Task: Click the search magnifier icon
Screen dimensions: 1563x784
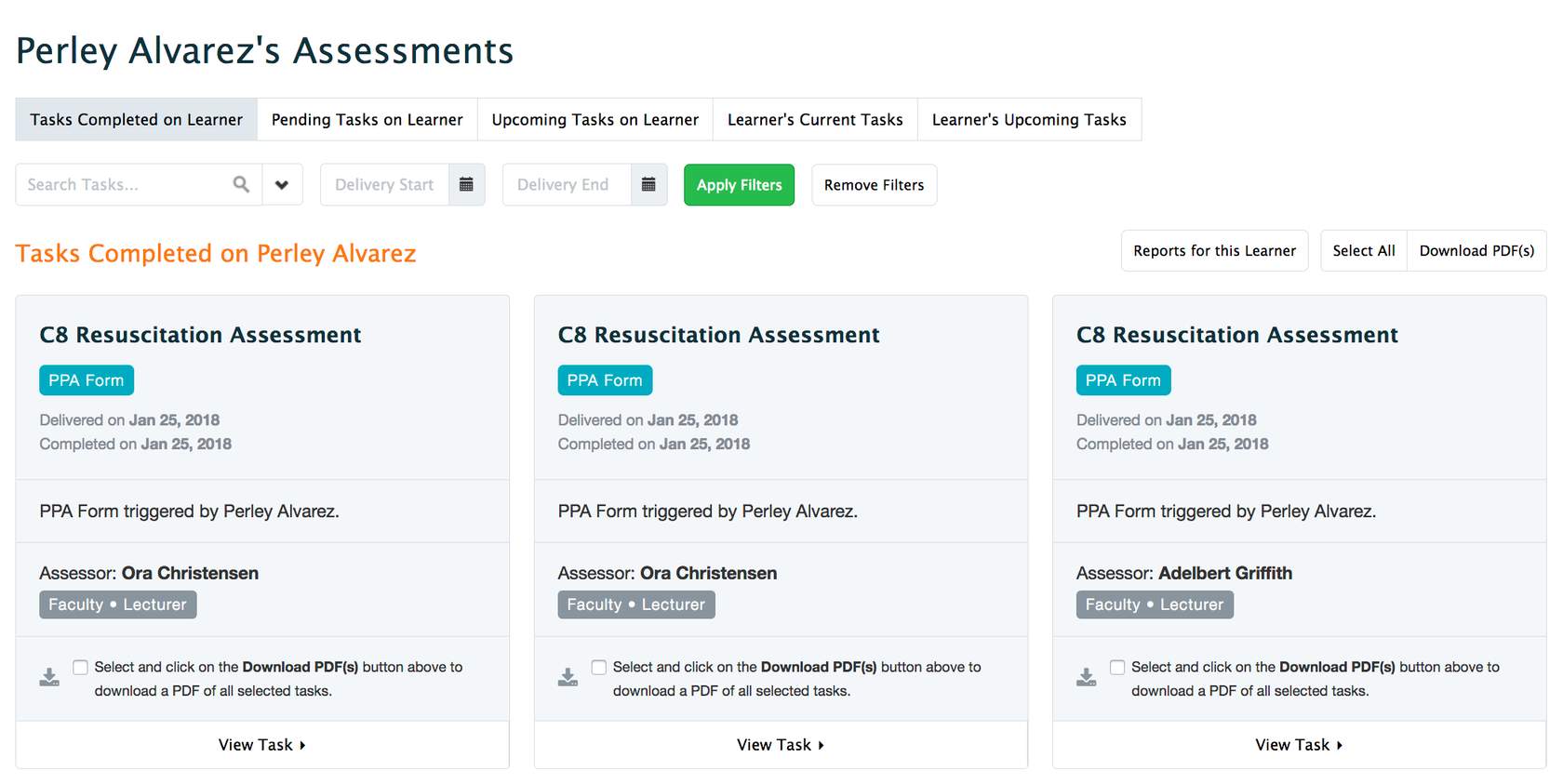Action: pyautogui.click(x=241, y=184)
